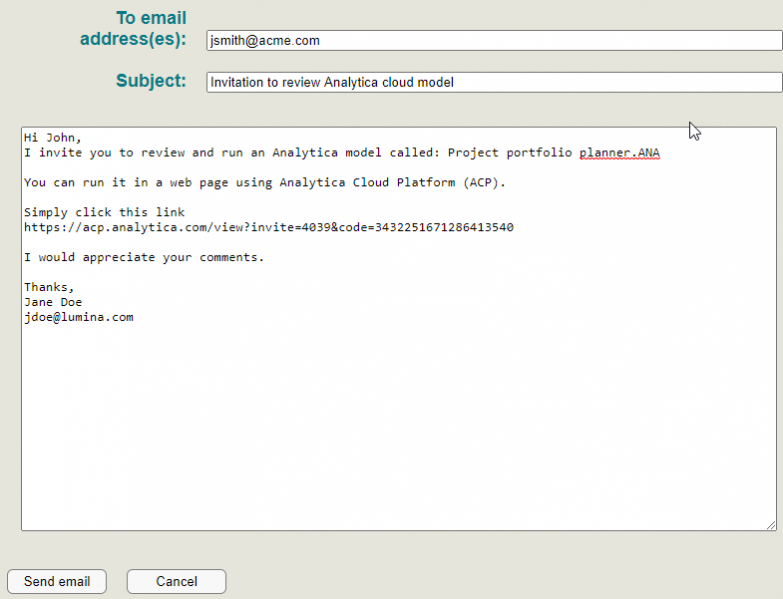Click the 'Subject:' label
The height and width of the screenshot is (599, 783).
[151, 81]
